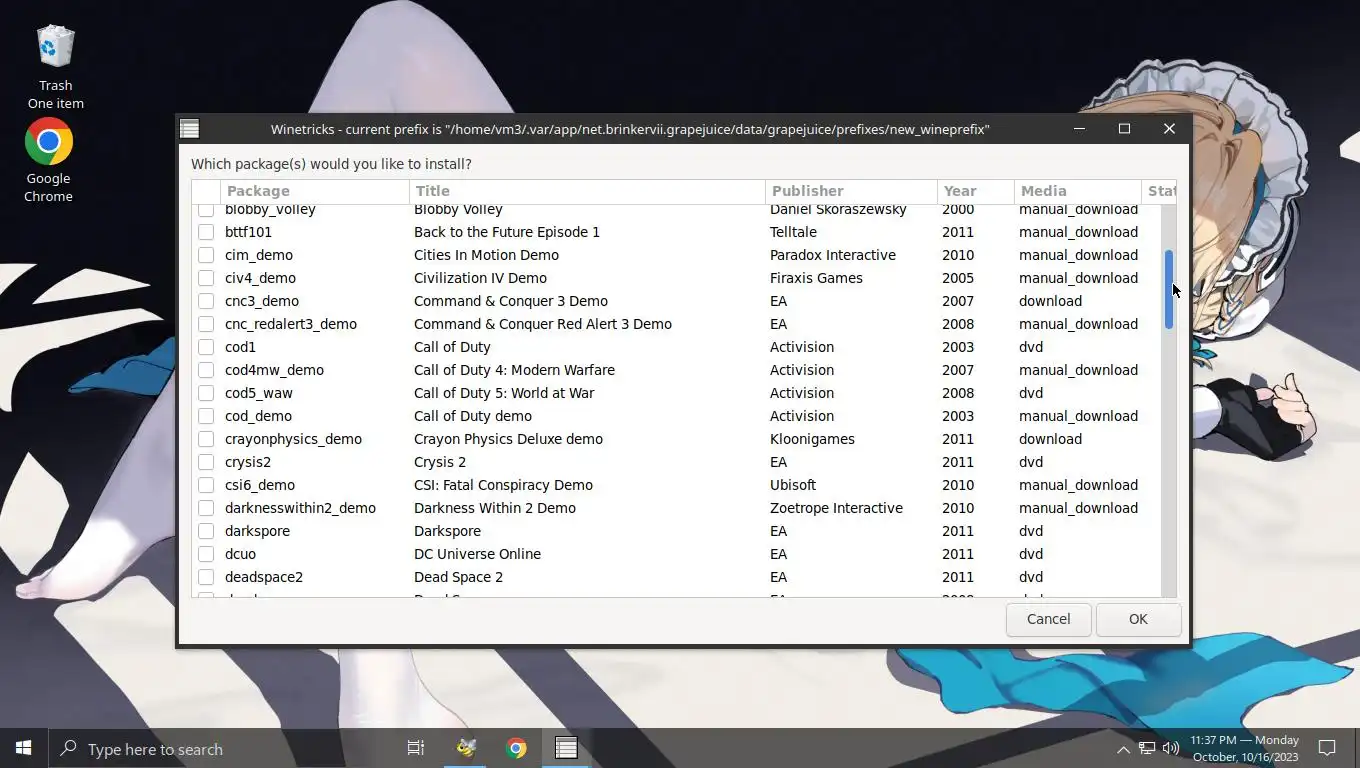Click the Kloonigames publisher cell

814,439
